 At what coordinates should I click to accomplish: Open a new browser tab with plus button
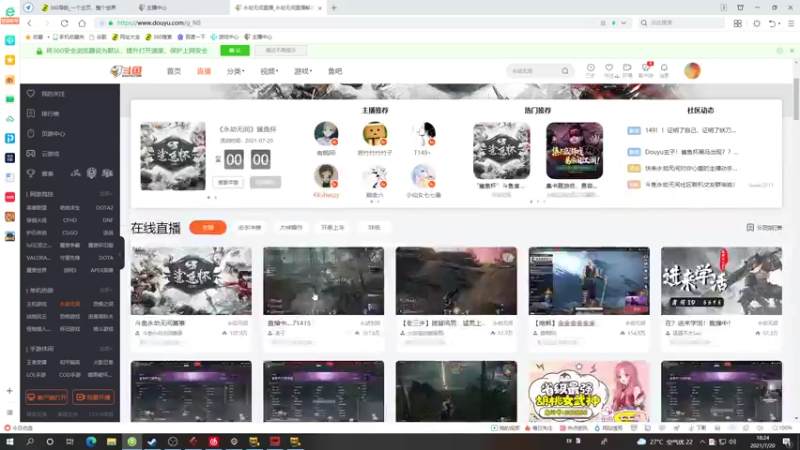pyautogui.click(x=334, y=8)
